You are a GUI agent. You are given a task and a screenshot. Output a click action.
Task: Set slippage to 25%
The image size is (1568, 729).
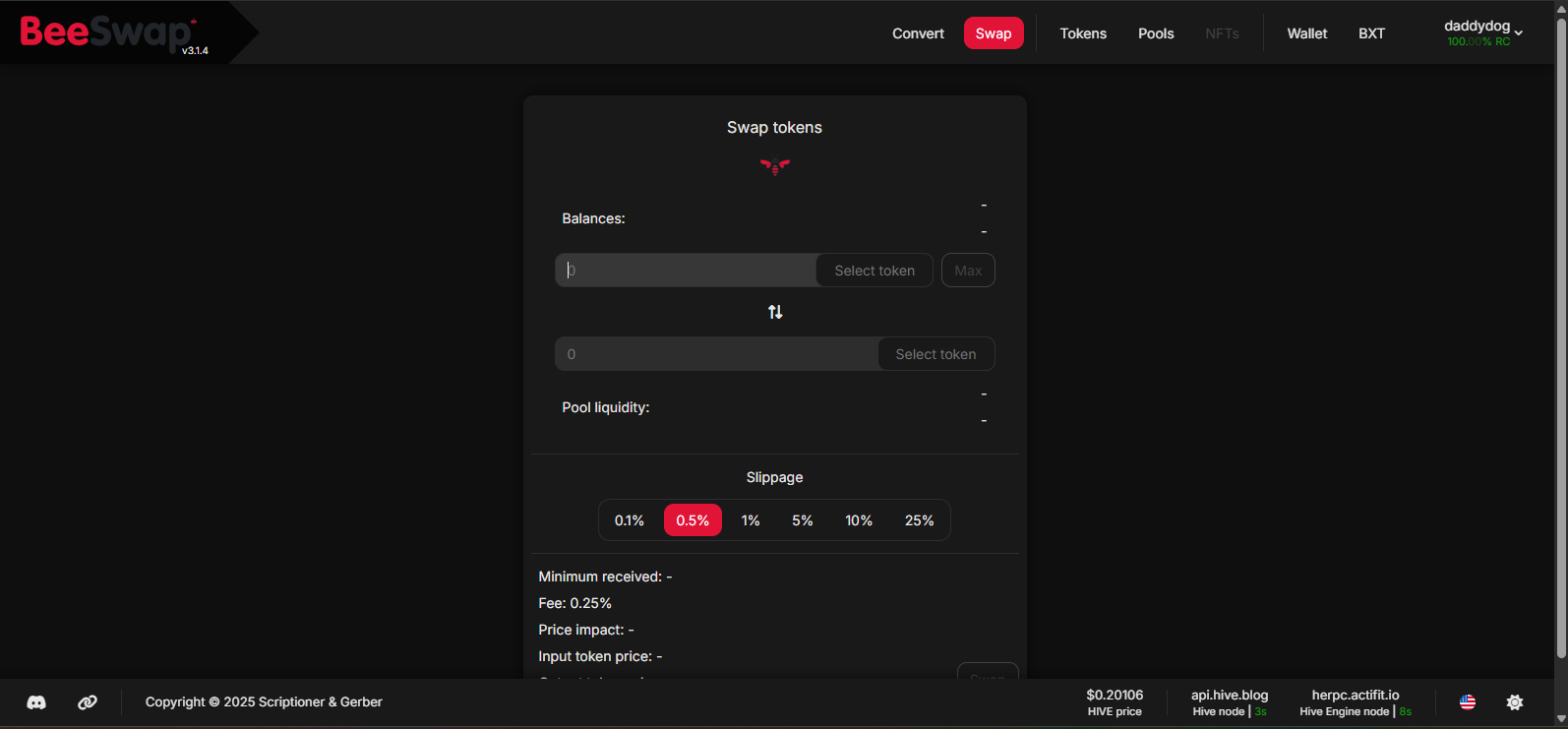click(x=920, y=520)
